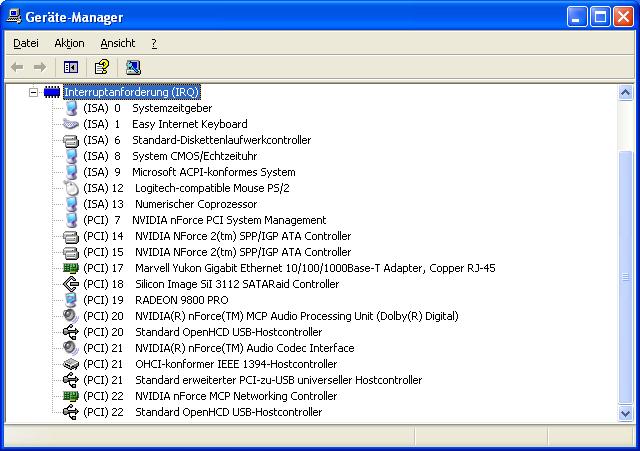640x451 pixels.
Task: Select nForce Audio Codec Interface entry
Action: click(219, 348)
